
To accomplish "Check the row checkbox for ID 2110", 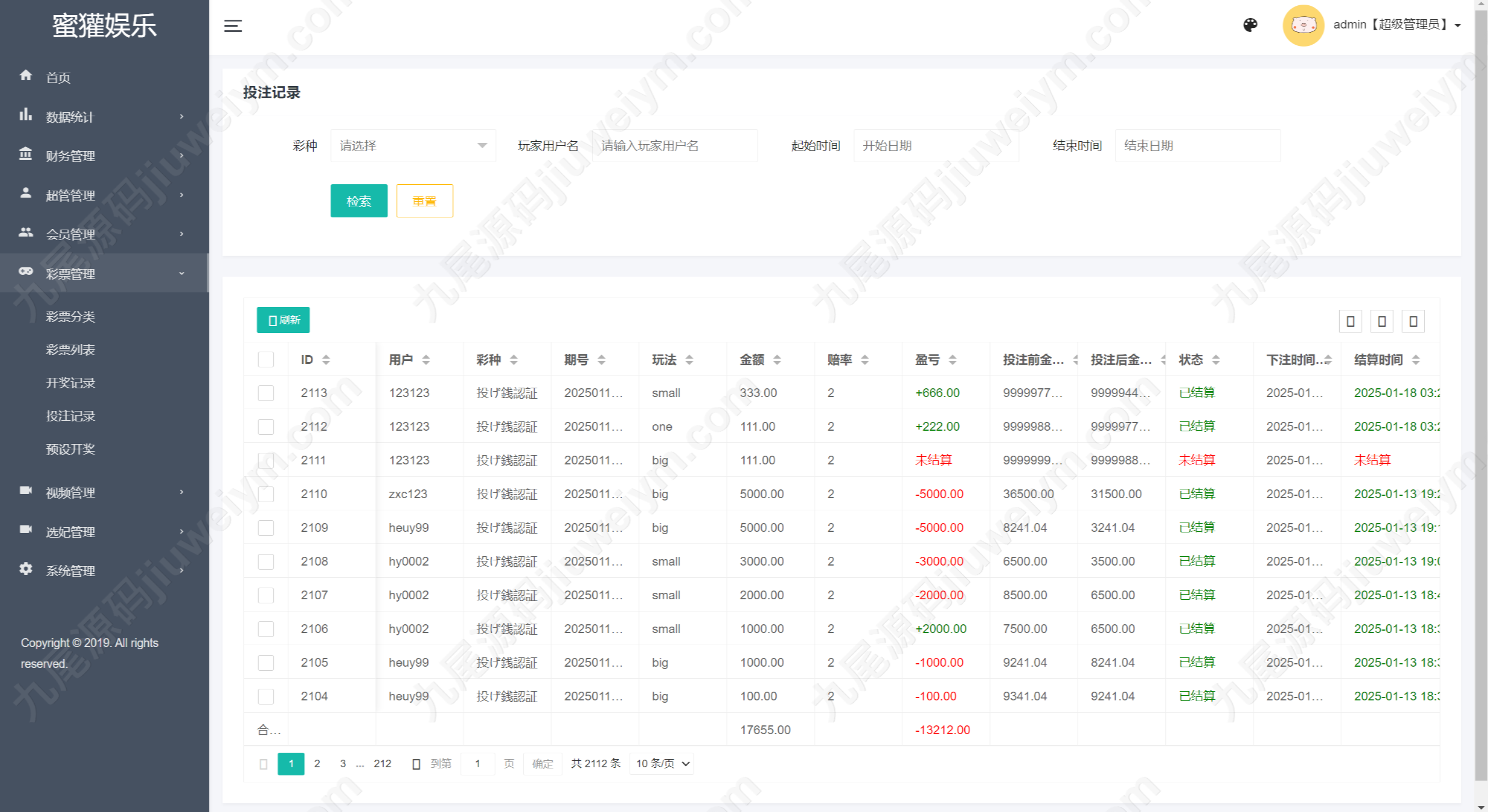I will point(266,494).
